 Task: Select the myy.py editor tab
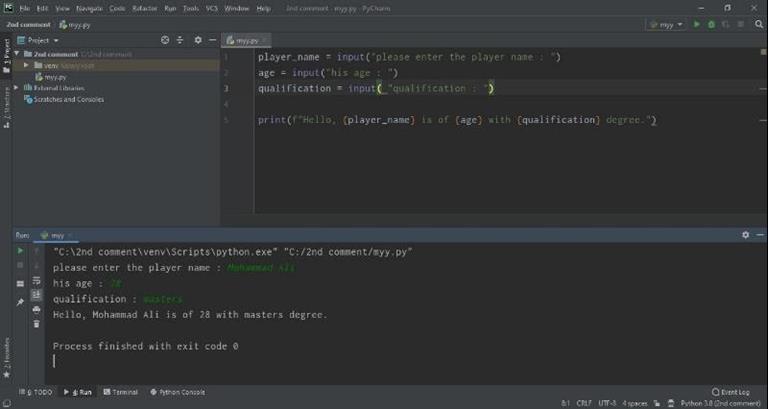pos(244,41)
